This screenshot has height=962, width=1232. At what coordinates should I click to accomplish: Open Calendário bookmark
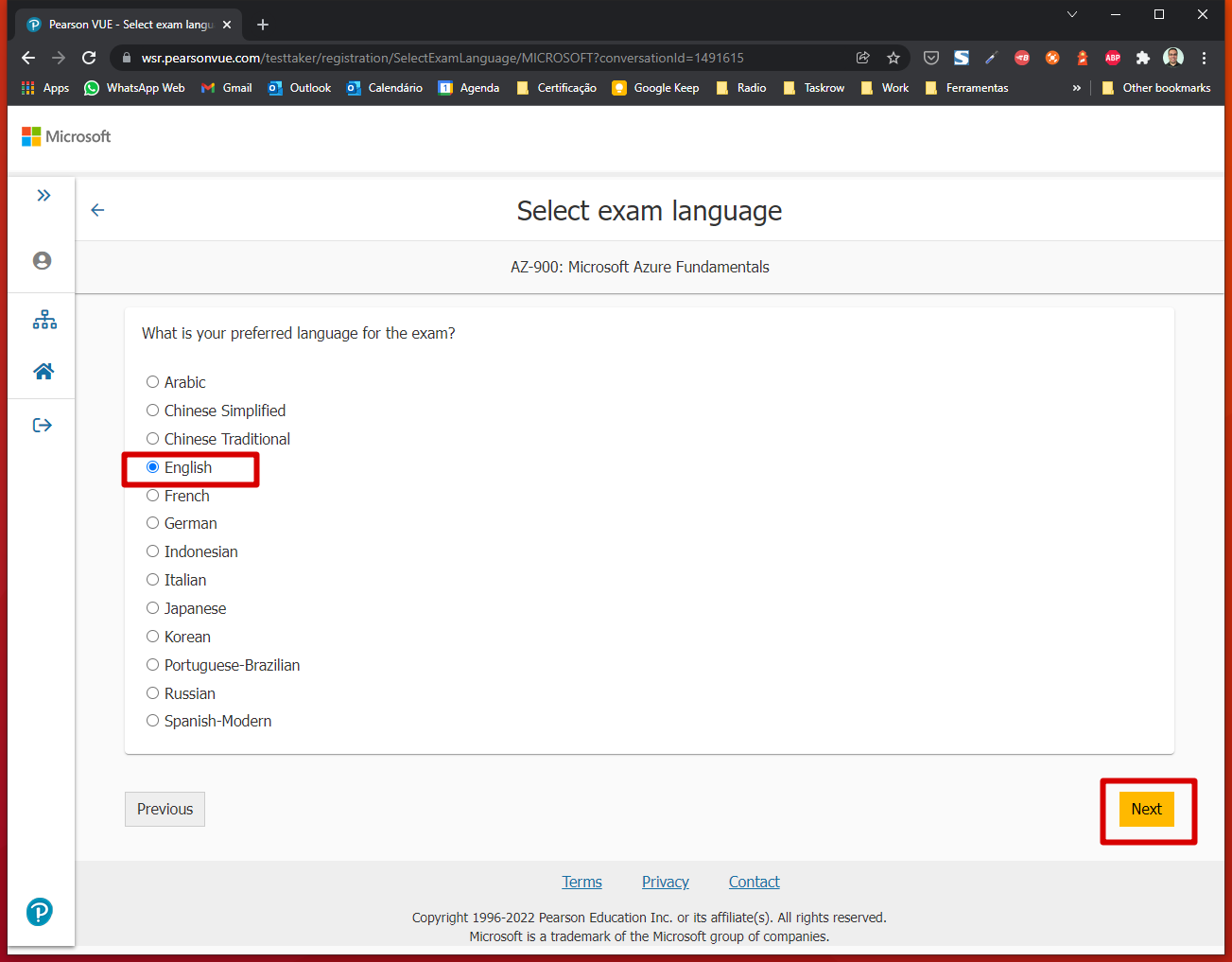(385, 88)
